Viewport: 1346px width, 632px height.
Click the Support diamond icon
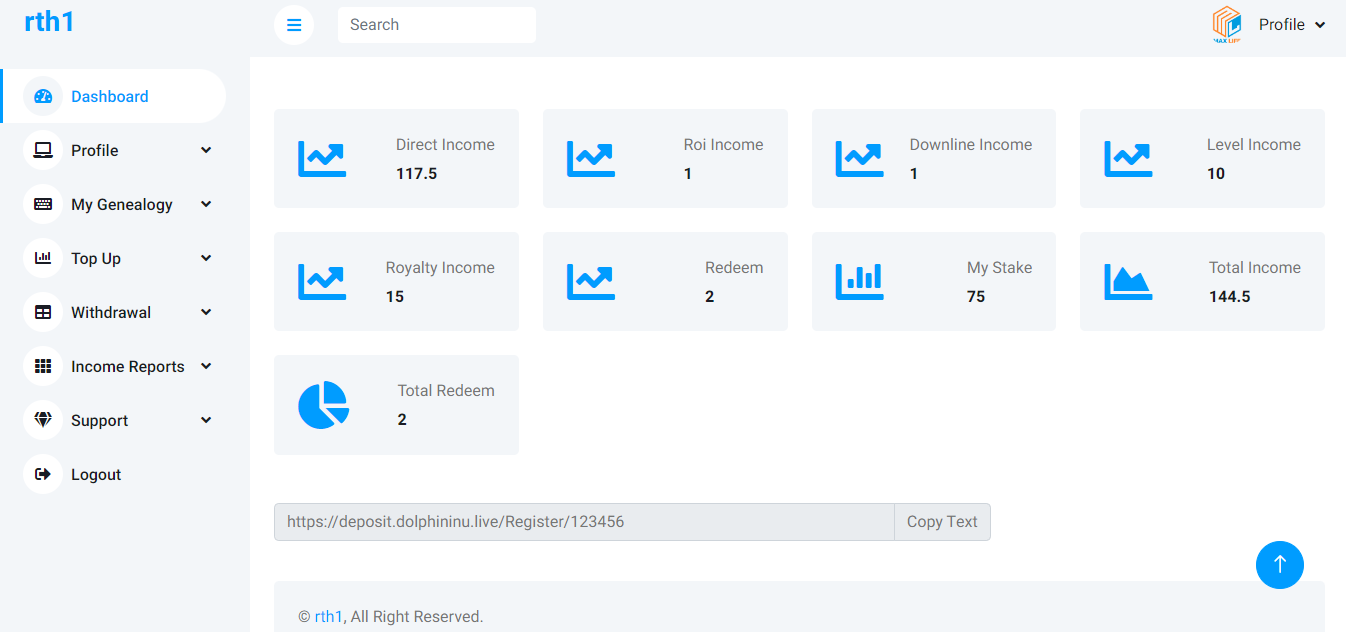(43, 421)
